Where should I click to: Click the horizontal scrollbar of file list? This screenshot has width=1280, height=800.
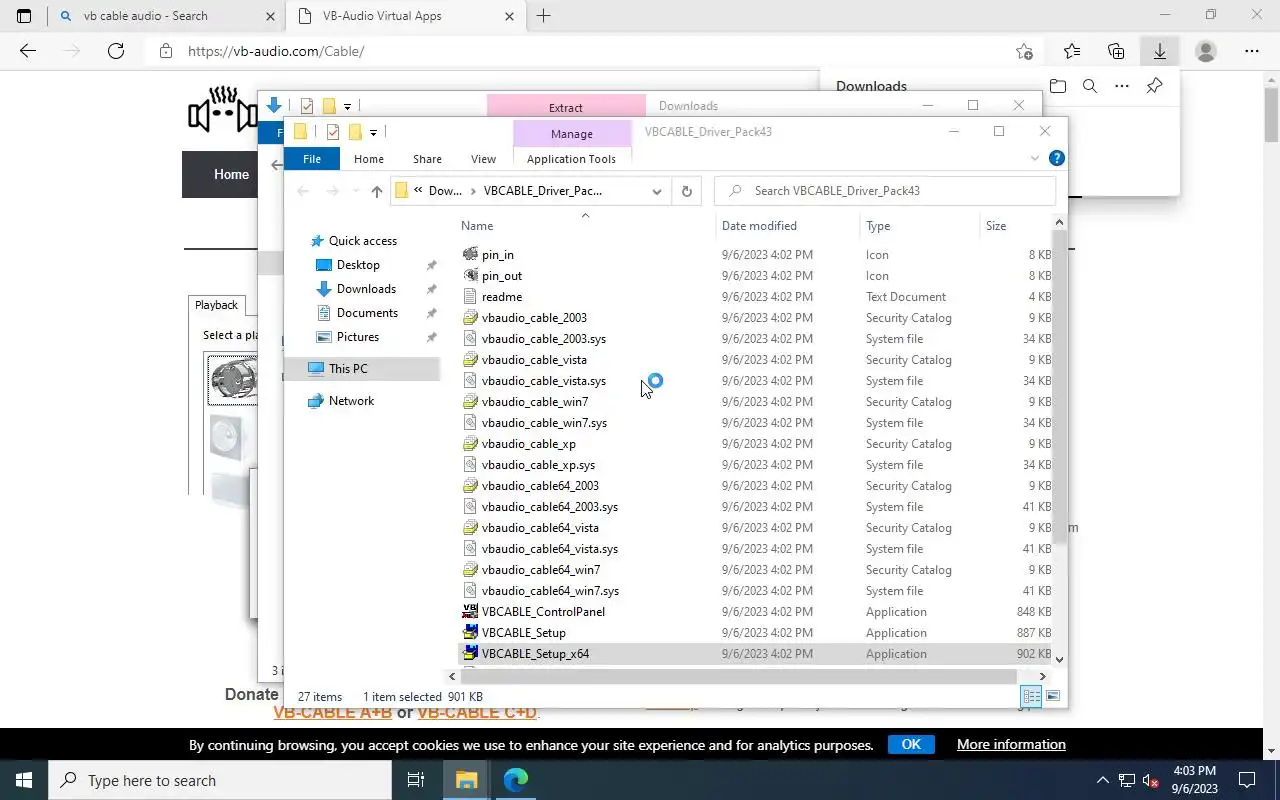click(739, 677)
